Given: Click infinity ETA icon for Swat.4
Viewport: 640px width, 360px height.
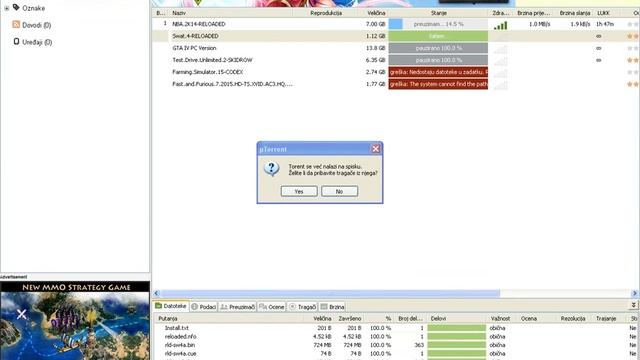Looking at the screenshot, I should [598, 36].
